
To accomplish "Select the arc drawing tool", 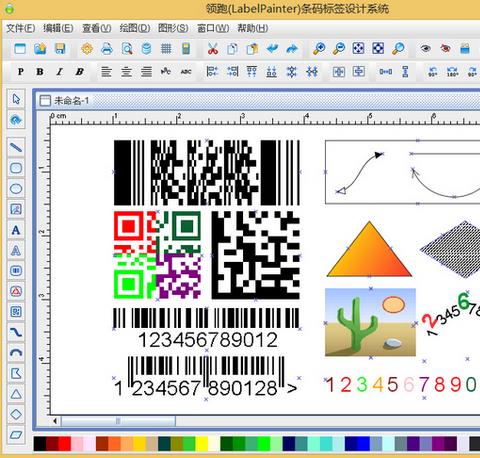I will [16, 353].
